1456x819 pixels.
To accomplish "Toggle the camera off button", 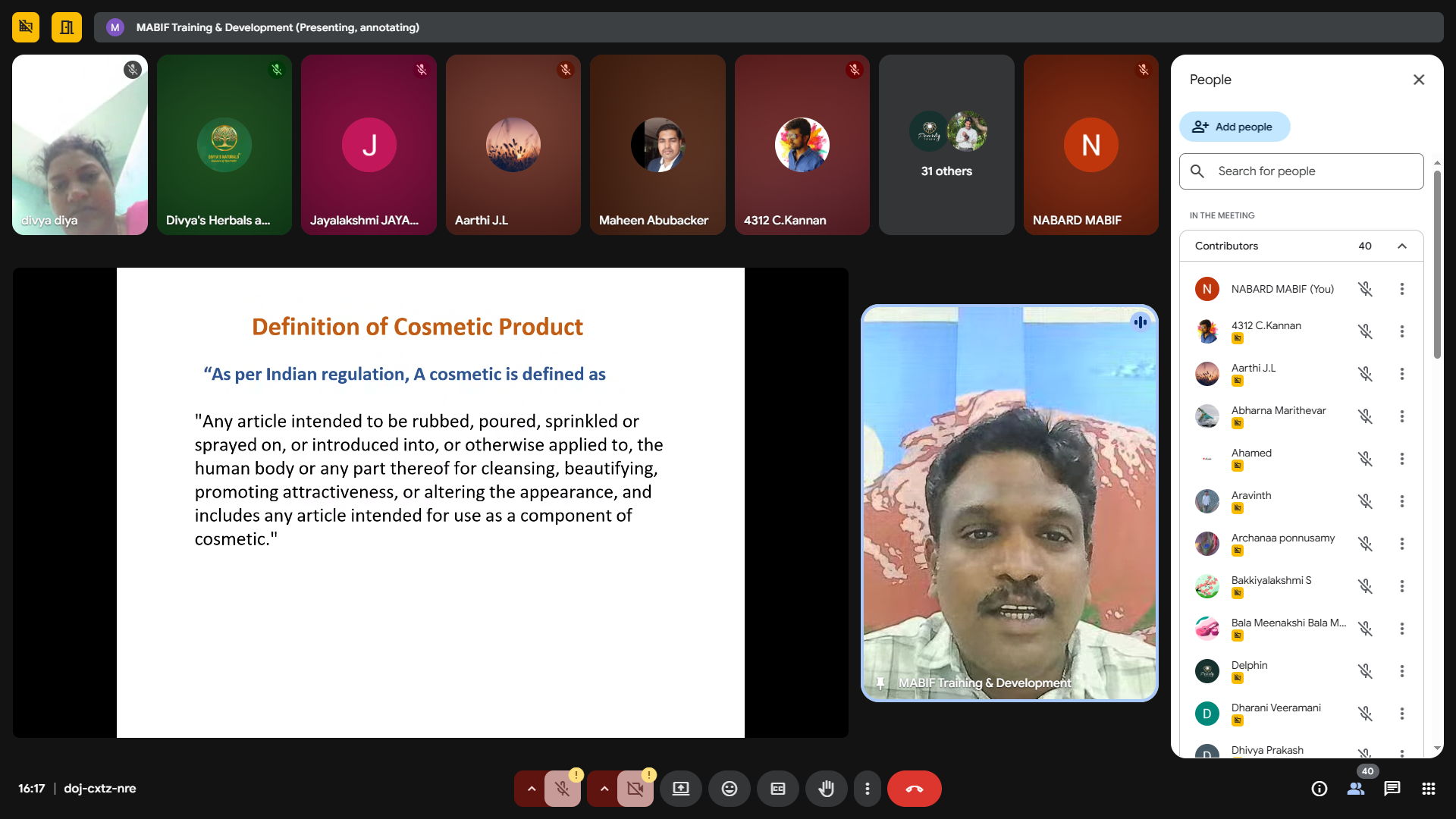I will coord(635,789).
